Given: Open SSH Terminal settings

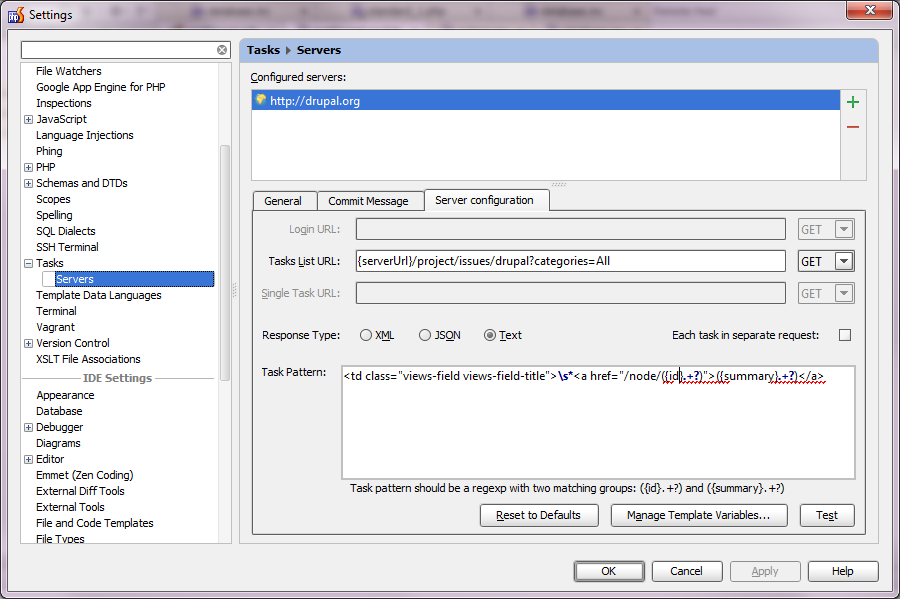Looking at the screenshot, I should [x=67, y=247].
